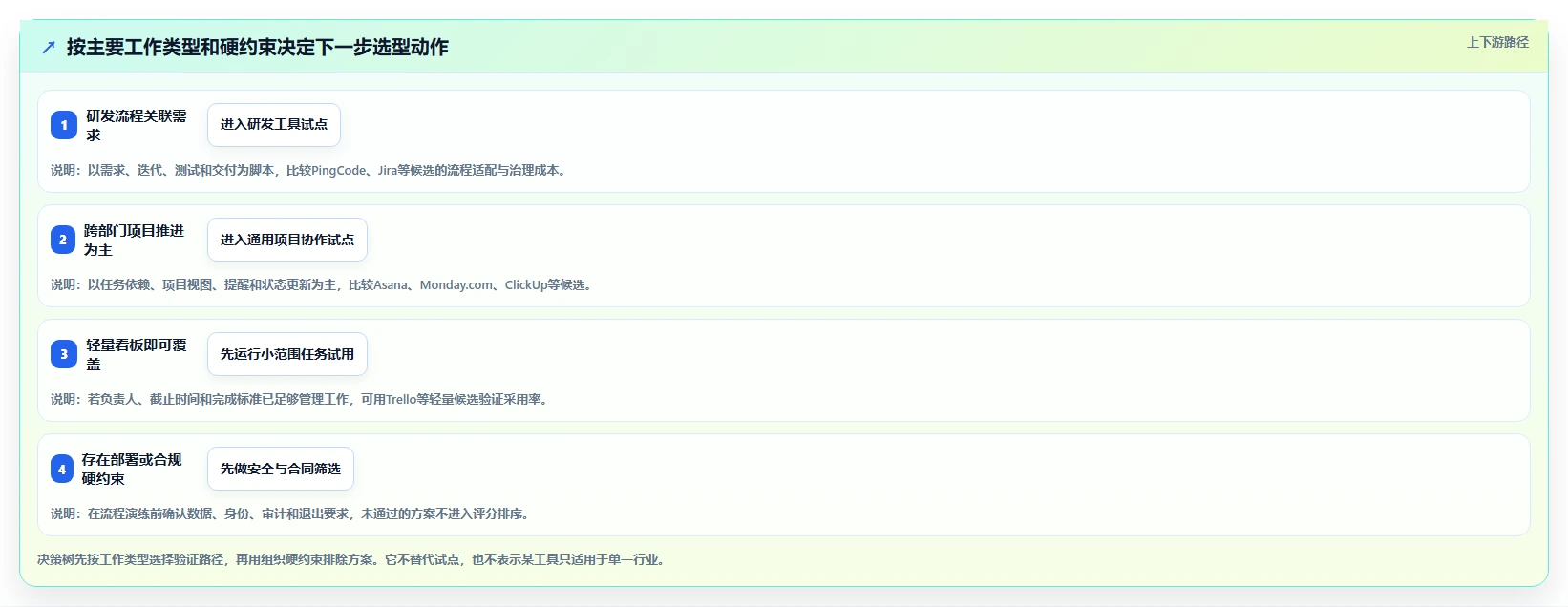Click the description about 数据、身份、审计
This screenshot has height=607, width=1568.
click(x=292, y=513)
